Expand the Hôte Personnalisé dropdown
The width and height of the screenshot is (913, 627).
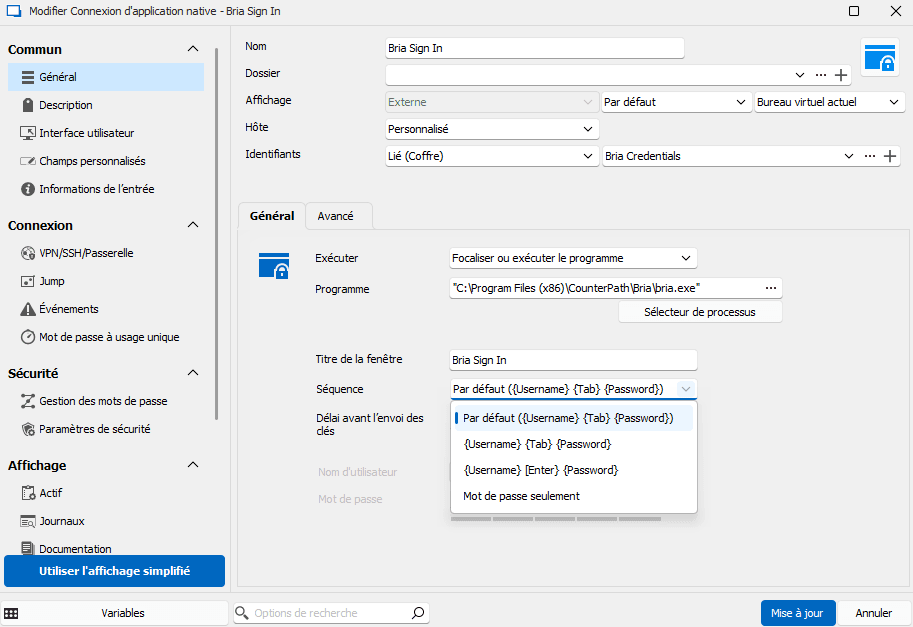coord(492,129)
